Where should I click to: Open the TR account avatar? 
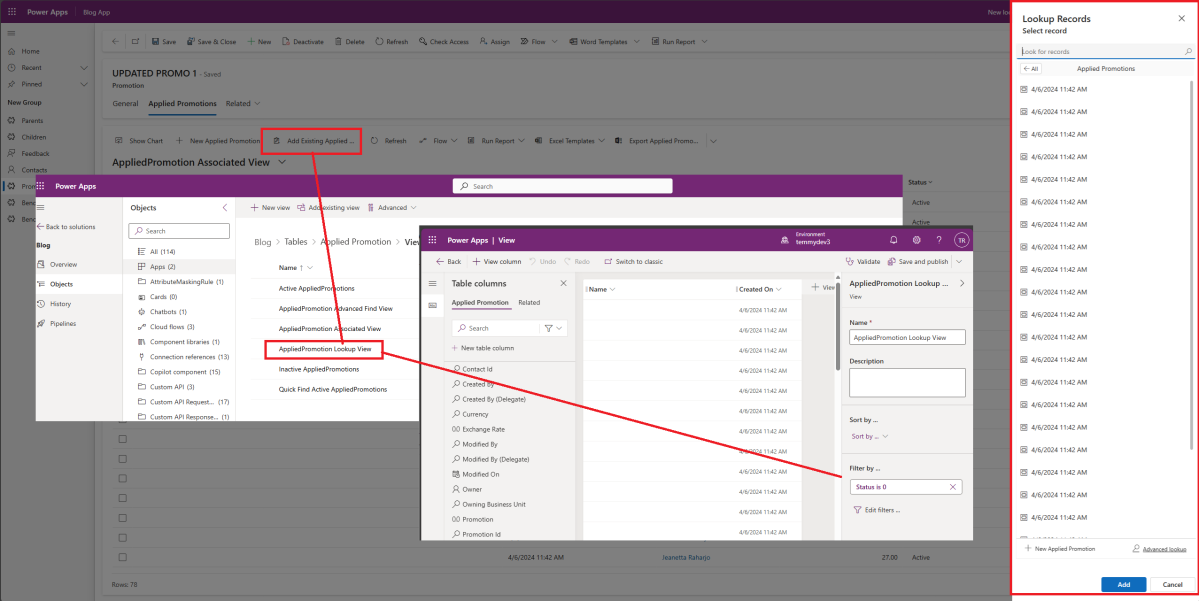tap(961, 240)
